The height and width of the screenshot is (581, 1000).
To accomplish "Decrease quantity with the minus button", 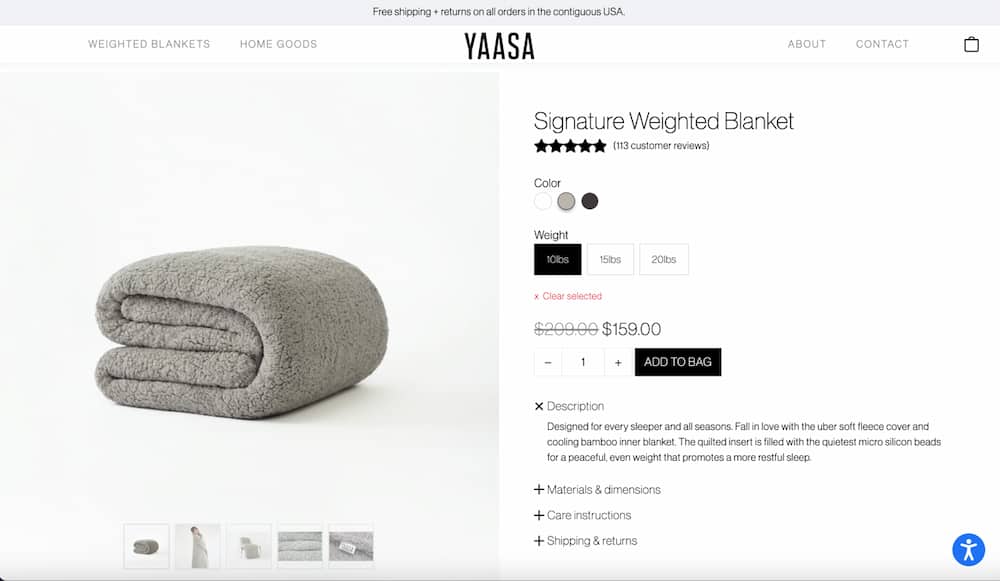I will pyautogui.click(x=548, y=362).
